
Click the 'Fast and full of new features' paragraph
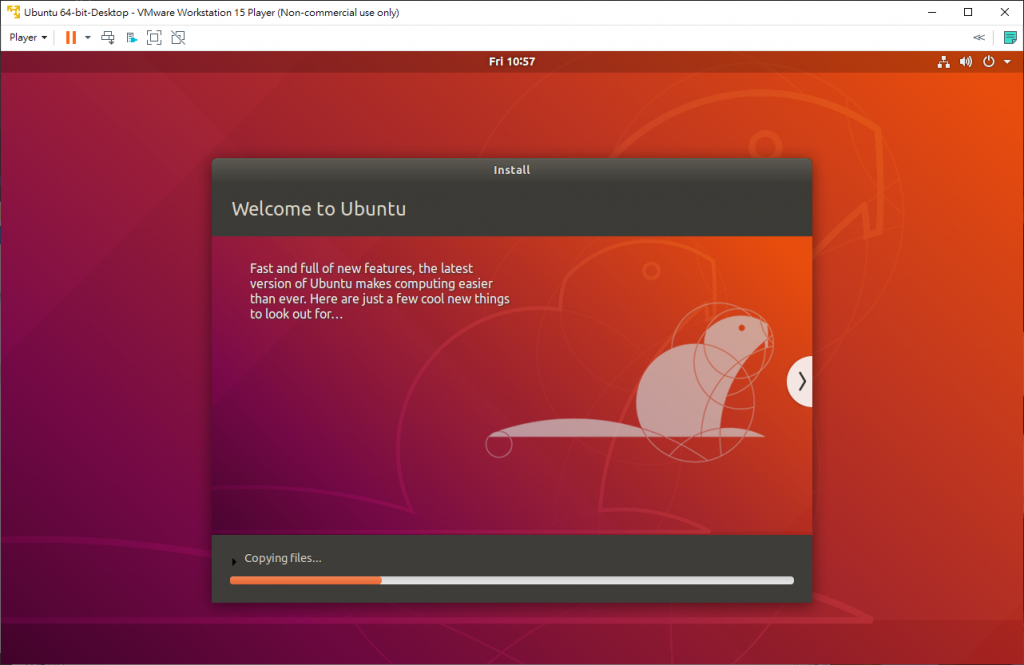pyautogui.click(x=379, y=291)
